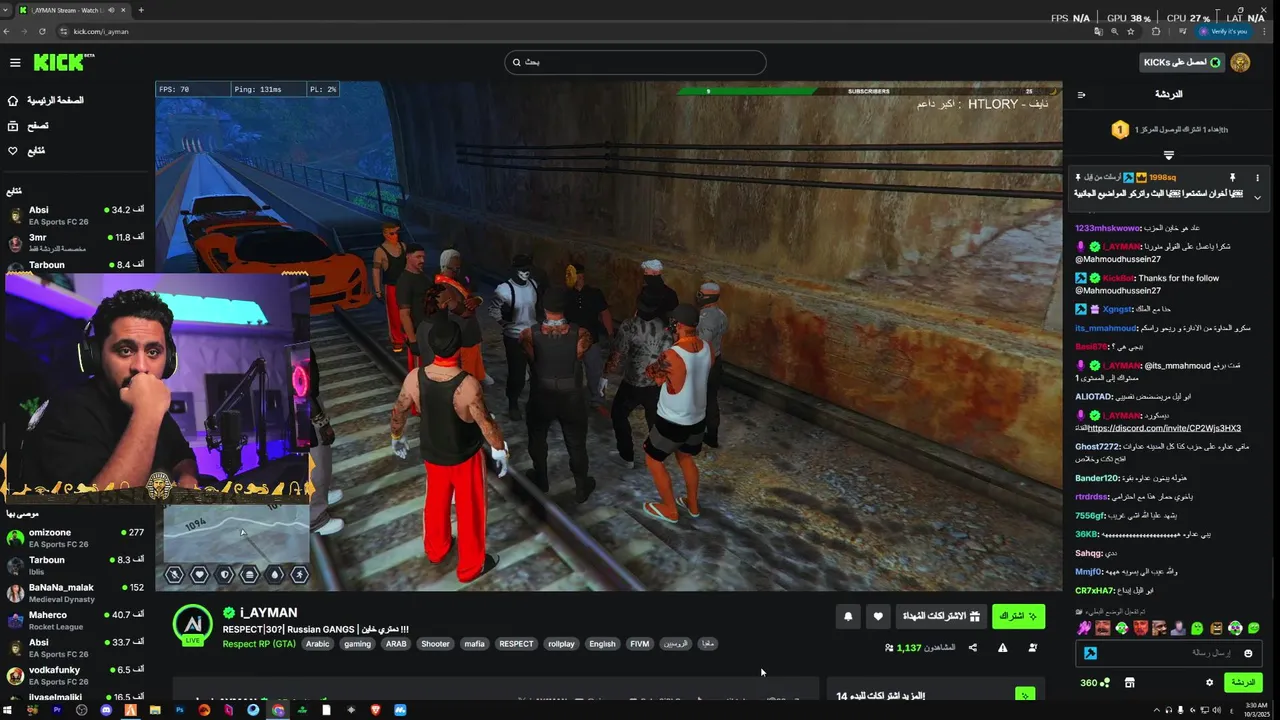1280x720 pixels.
Task: Select the mafia tag
Action: 474,644
